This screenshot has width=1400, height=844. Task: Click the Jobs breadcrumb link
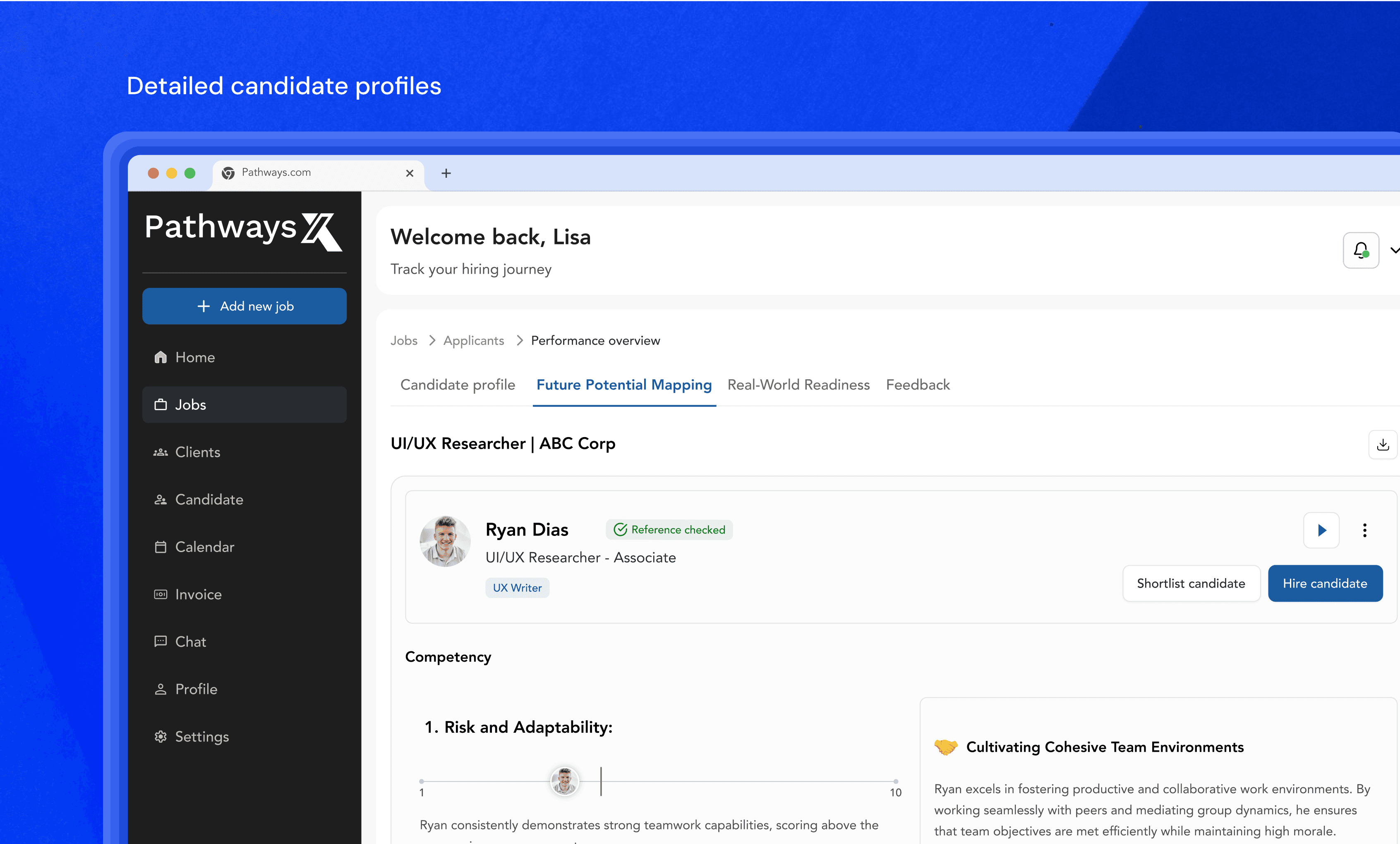404,340
